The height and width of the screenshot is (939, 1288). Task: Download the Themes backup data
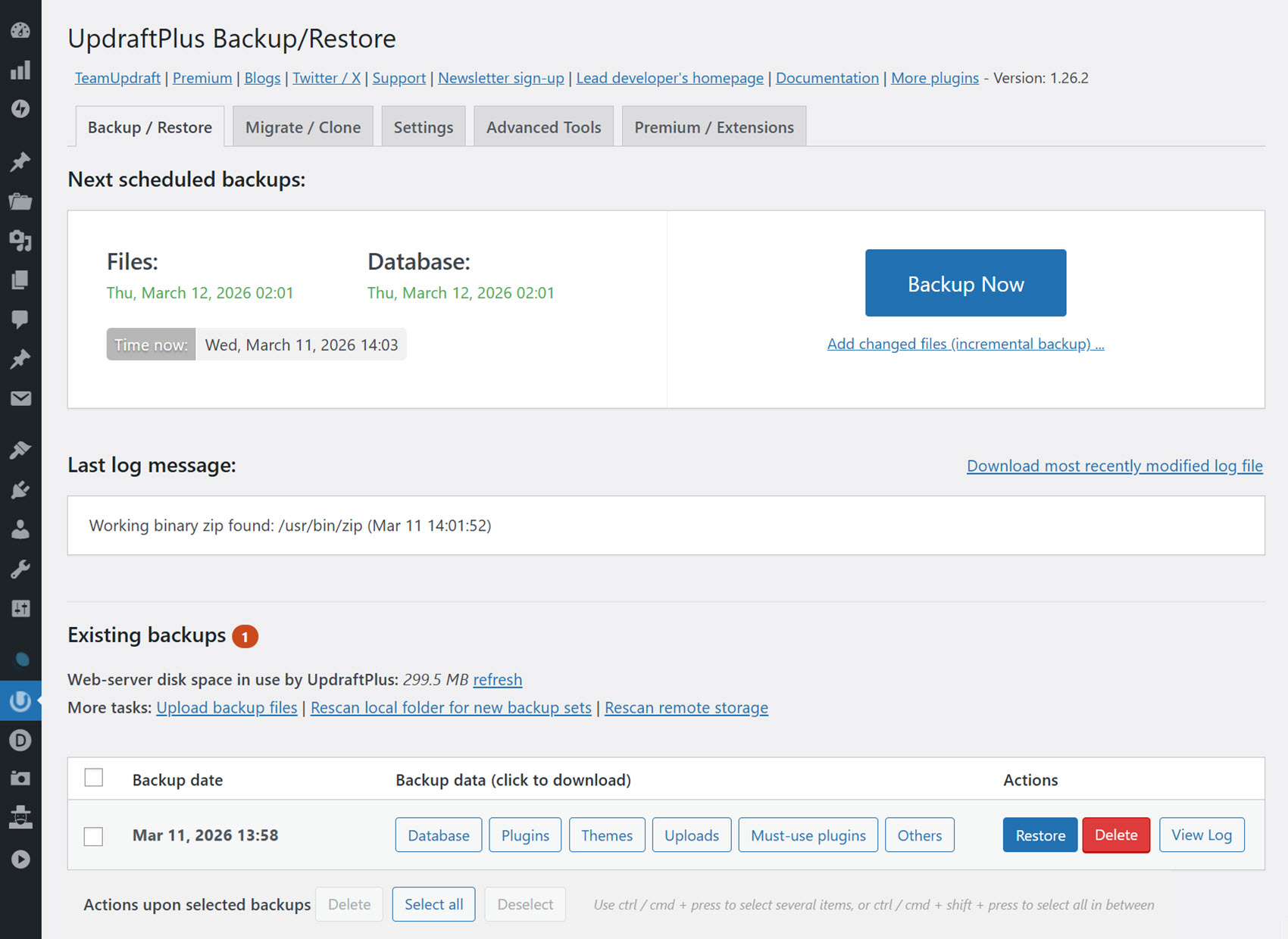[x=607, y=835]
